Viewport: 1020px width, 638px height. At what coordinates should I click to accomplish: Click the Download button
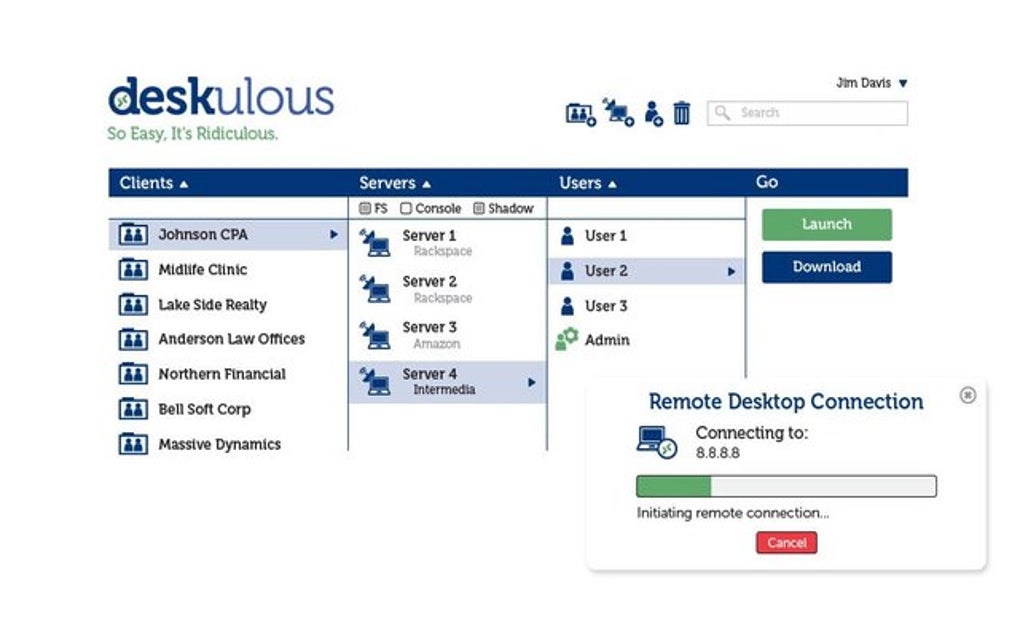click(826, 267)
